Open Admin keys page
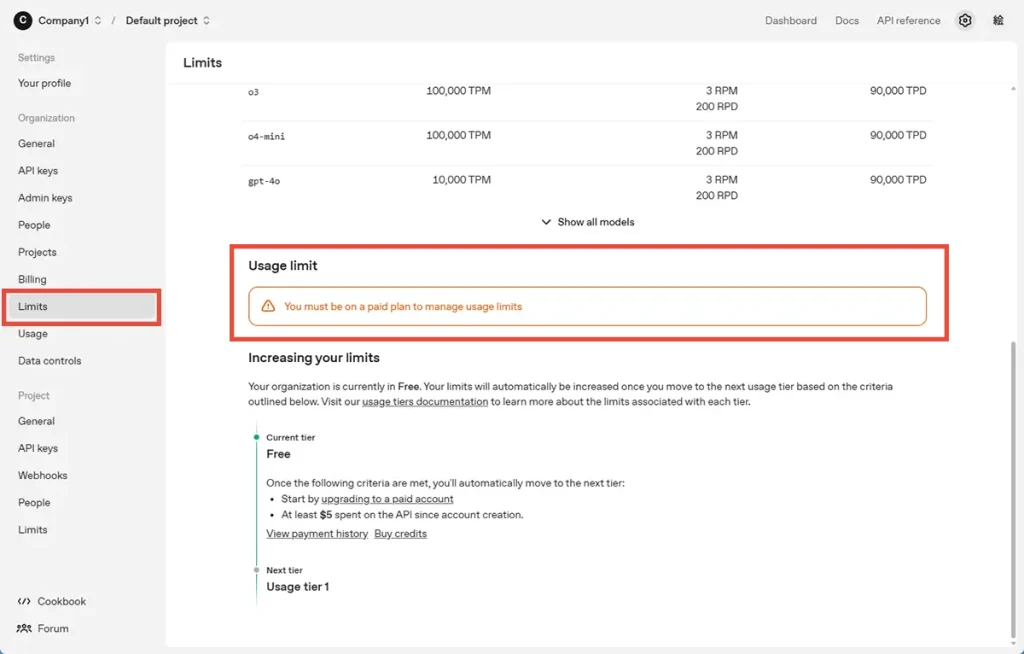The width and height of the screenshot is (1024, 654). click(45, 198)
